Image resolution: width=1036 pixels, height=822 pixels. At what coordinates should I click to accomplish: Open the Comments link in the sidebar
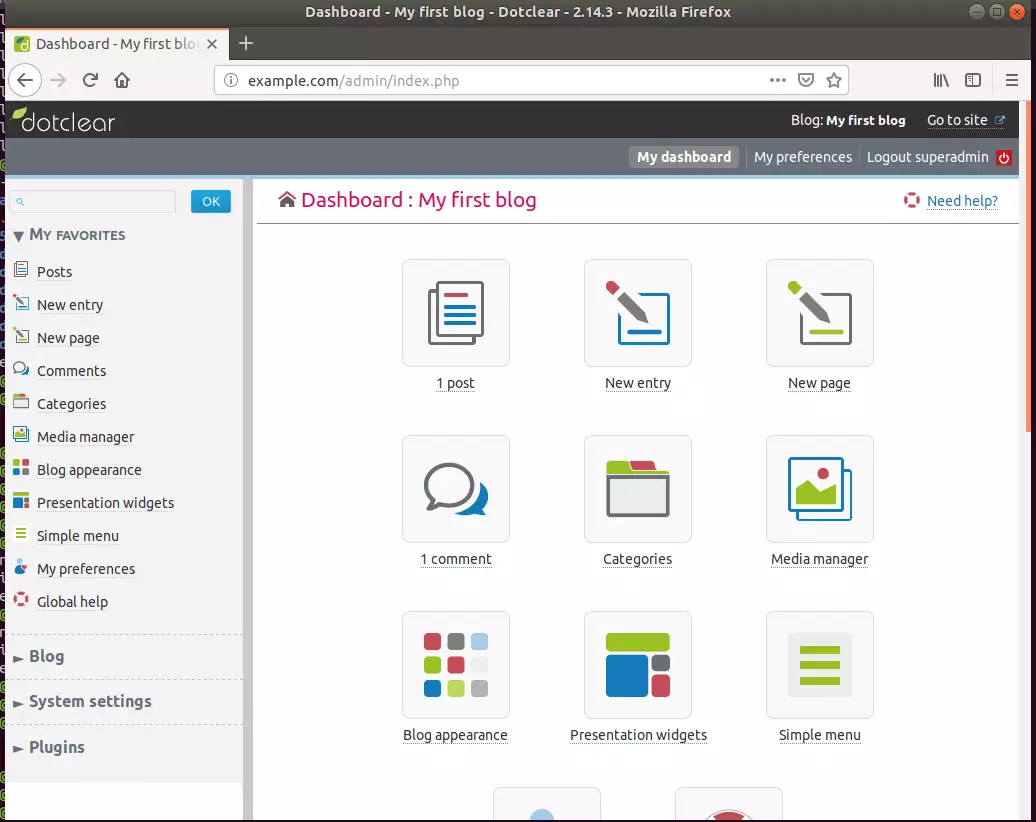click(71, 371)
